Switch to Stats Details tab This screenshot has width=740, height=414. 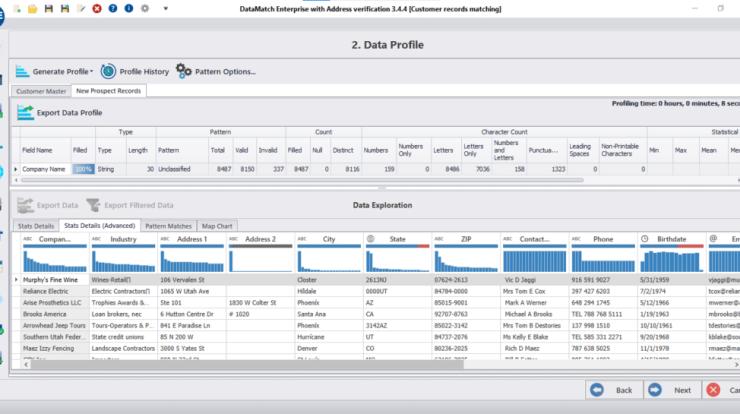36,226
